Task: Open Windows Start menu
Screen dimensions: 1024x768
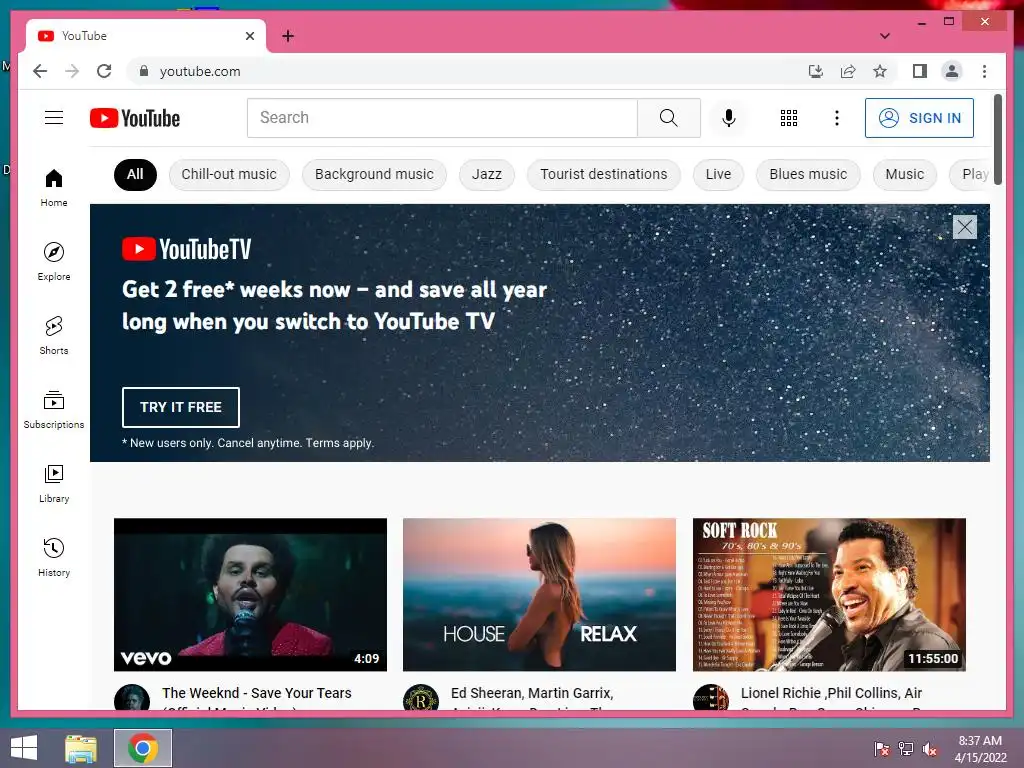Action: [24, 748]
